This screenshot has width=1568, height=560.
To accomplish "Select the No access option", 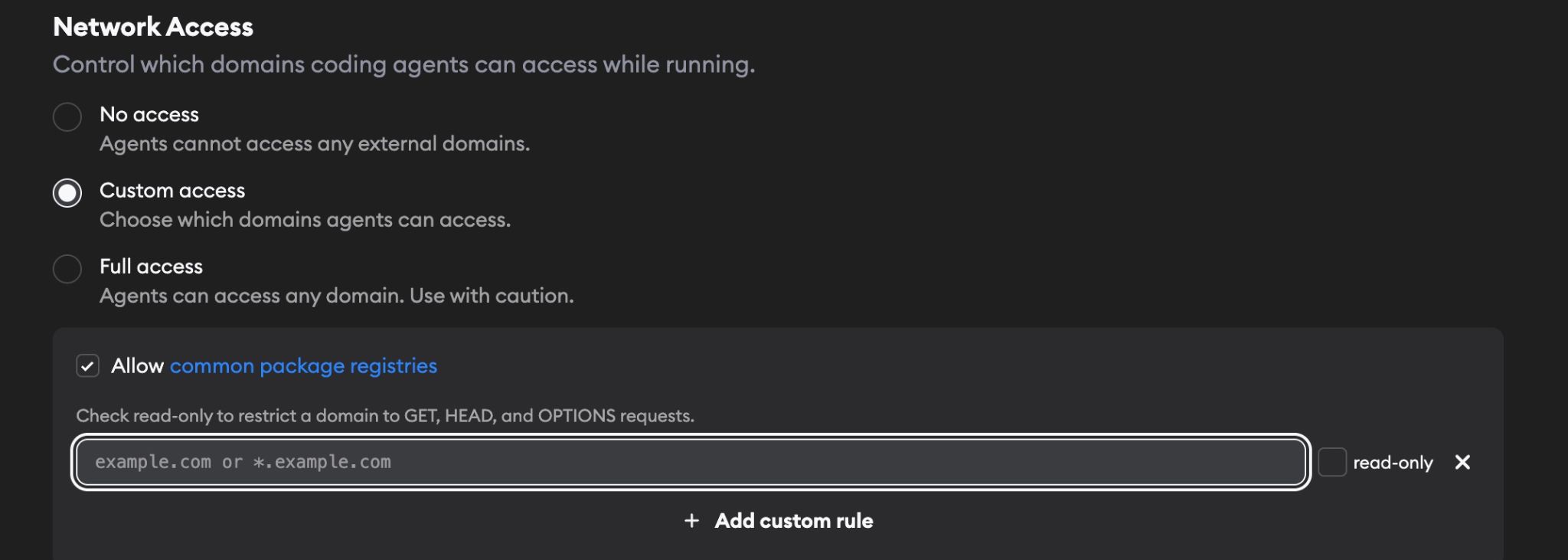I will [x=149, y=115].
